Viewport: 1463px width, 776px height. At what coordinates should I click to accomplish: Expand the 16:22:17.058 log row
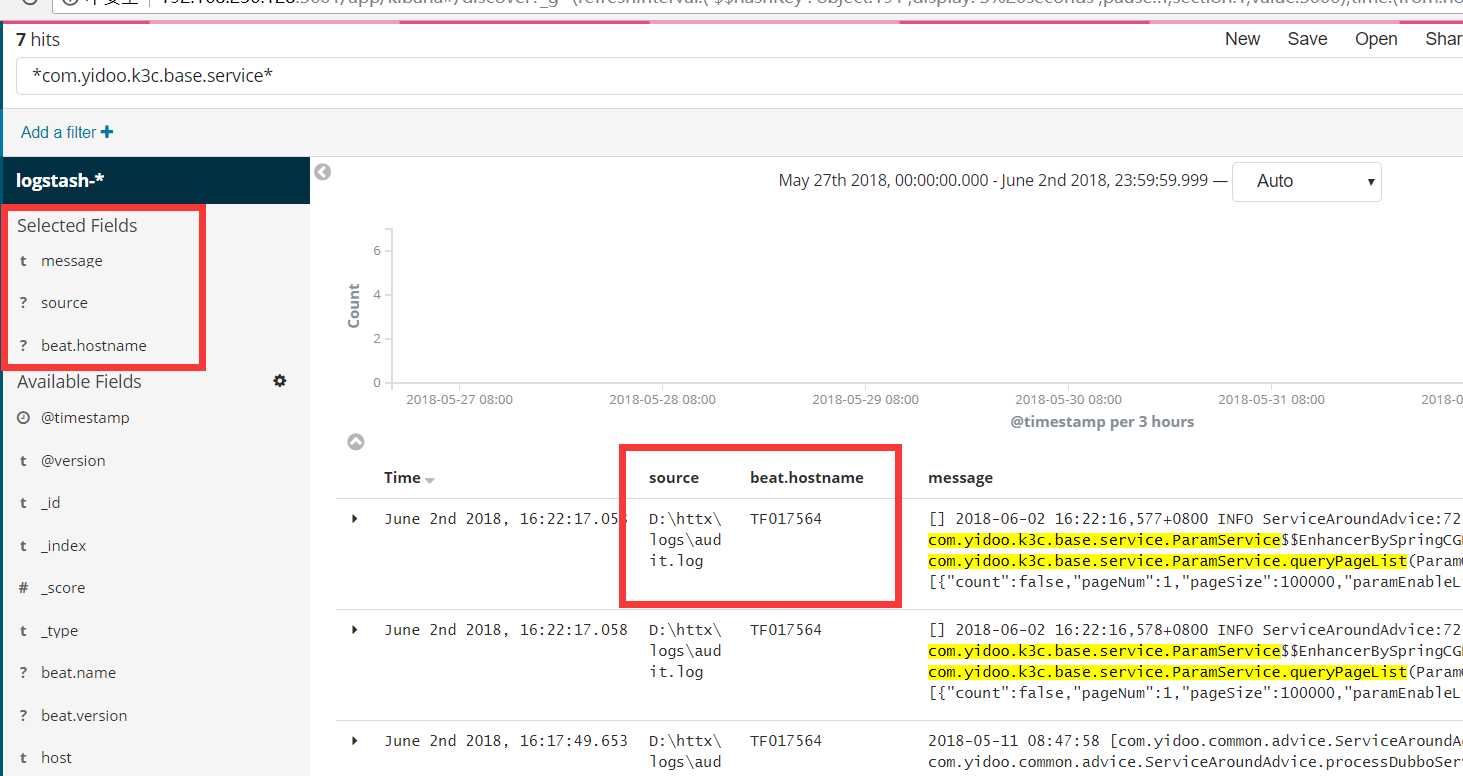coord(354,630)
